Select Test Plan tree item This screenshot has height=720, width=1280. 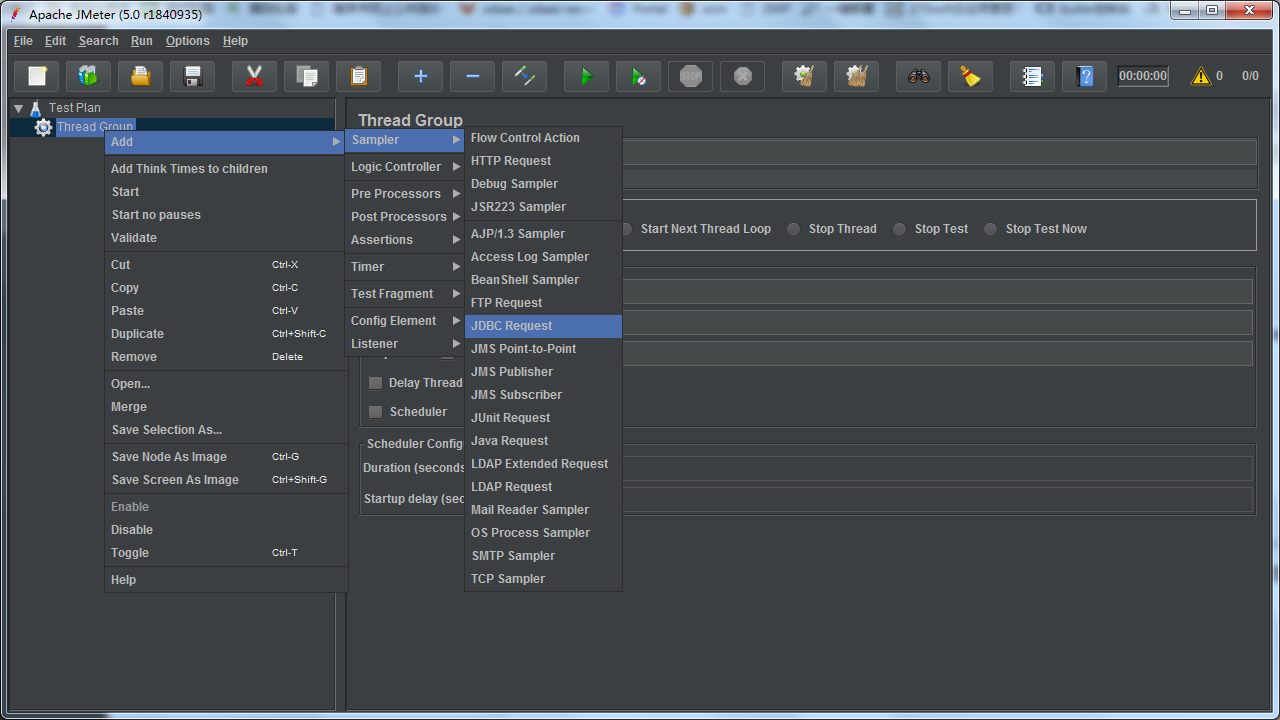(x=75, y=108)
